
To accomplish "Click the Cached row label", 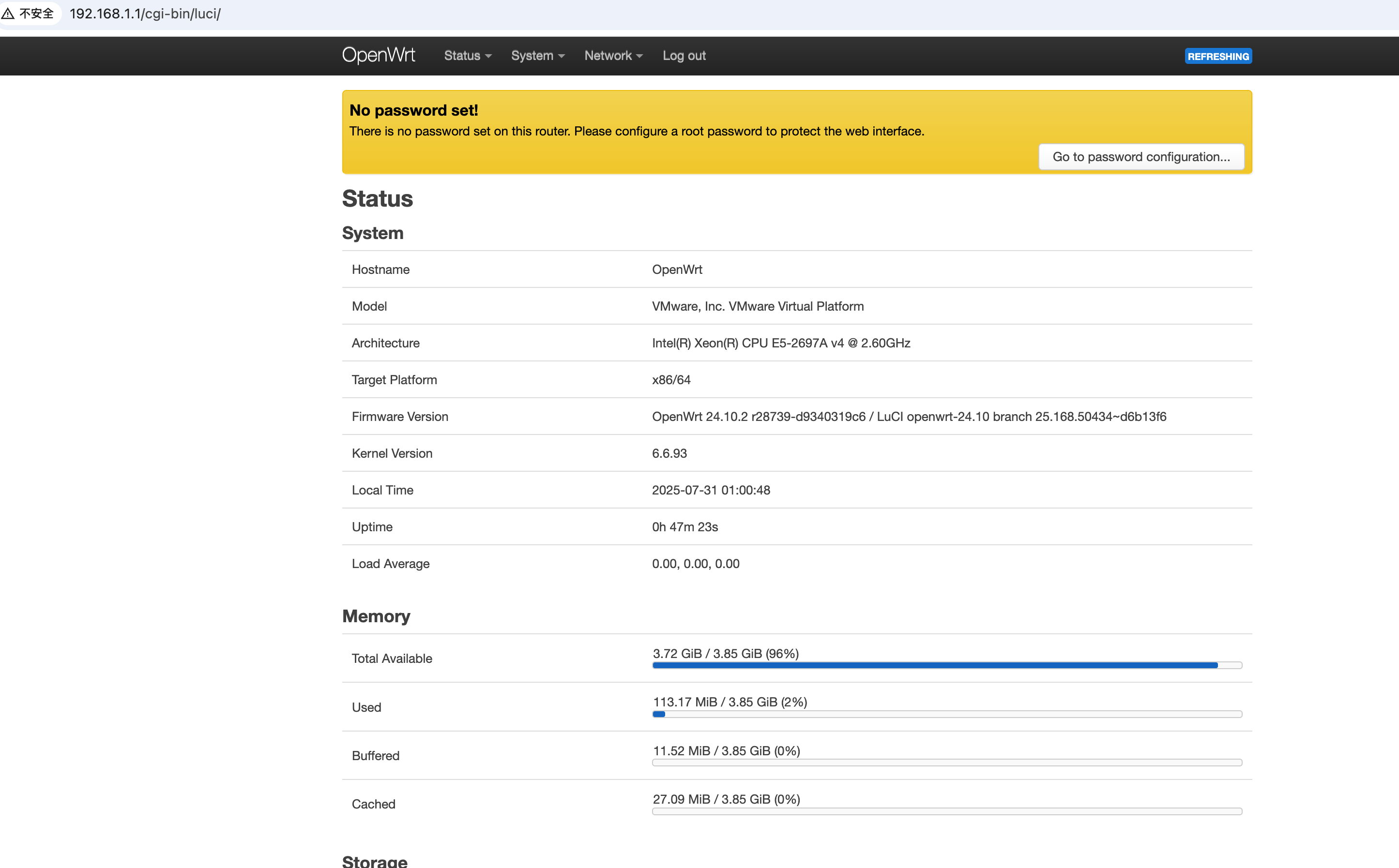I will click(x=373, y=804).
